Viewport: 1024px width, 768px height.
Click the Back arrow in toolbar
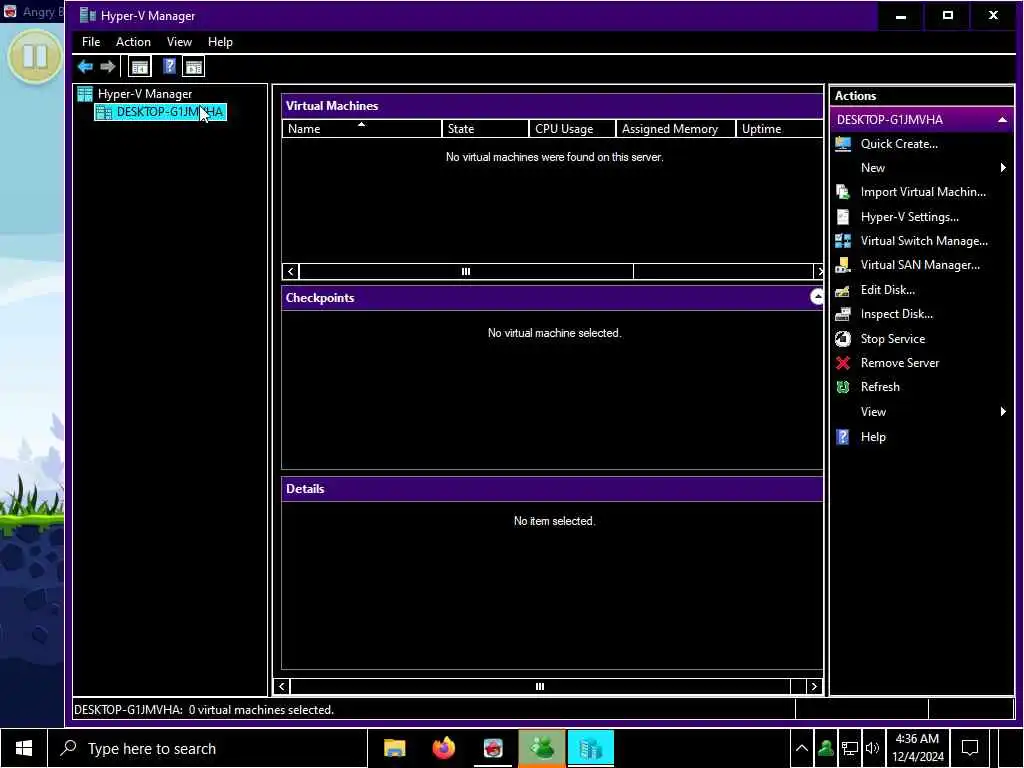click(x=85, y=67)
